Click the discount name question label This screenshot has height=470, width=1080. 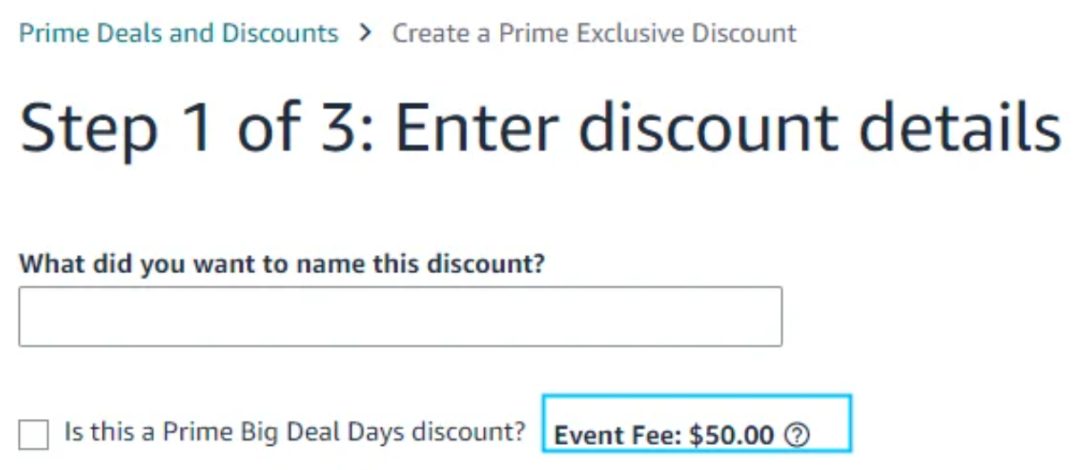click(282, 263)
